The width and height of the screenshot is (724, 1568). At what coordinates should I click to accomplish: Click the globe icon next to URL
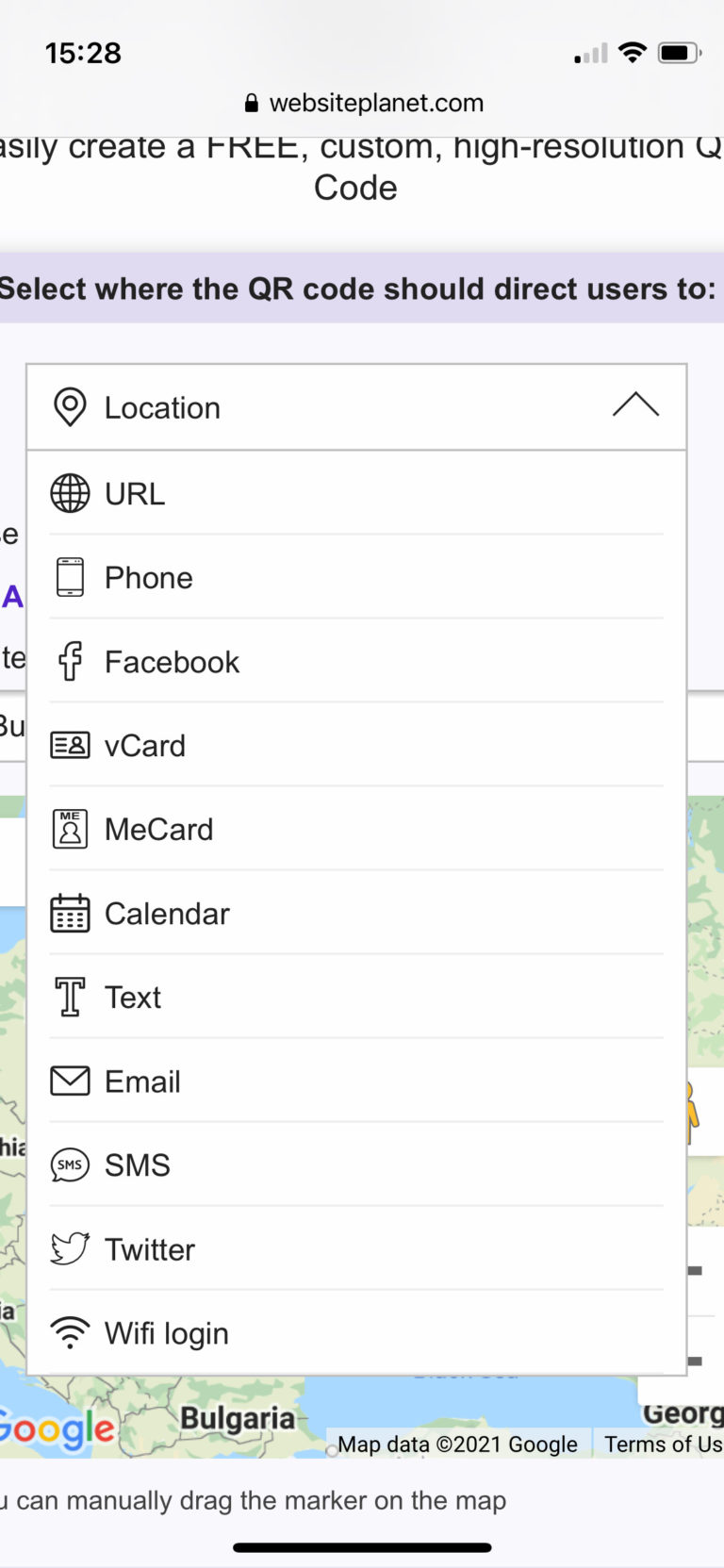pyautogui.click(x=70, y=493)
